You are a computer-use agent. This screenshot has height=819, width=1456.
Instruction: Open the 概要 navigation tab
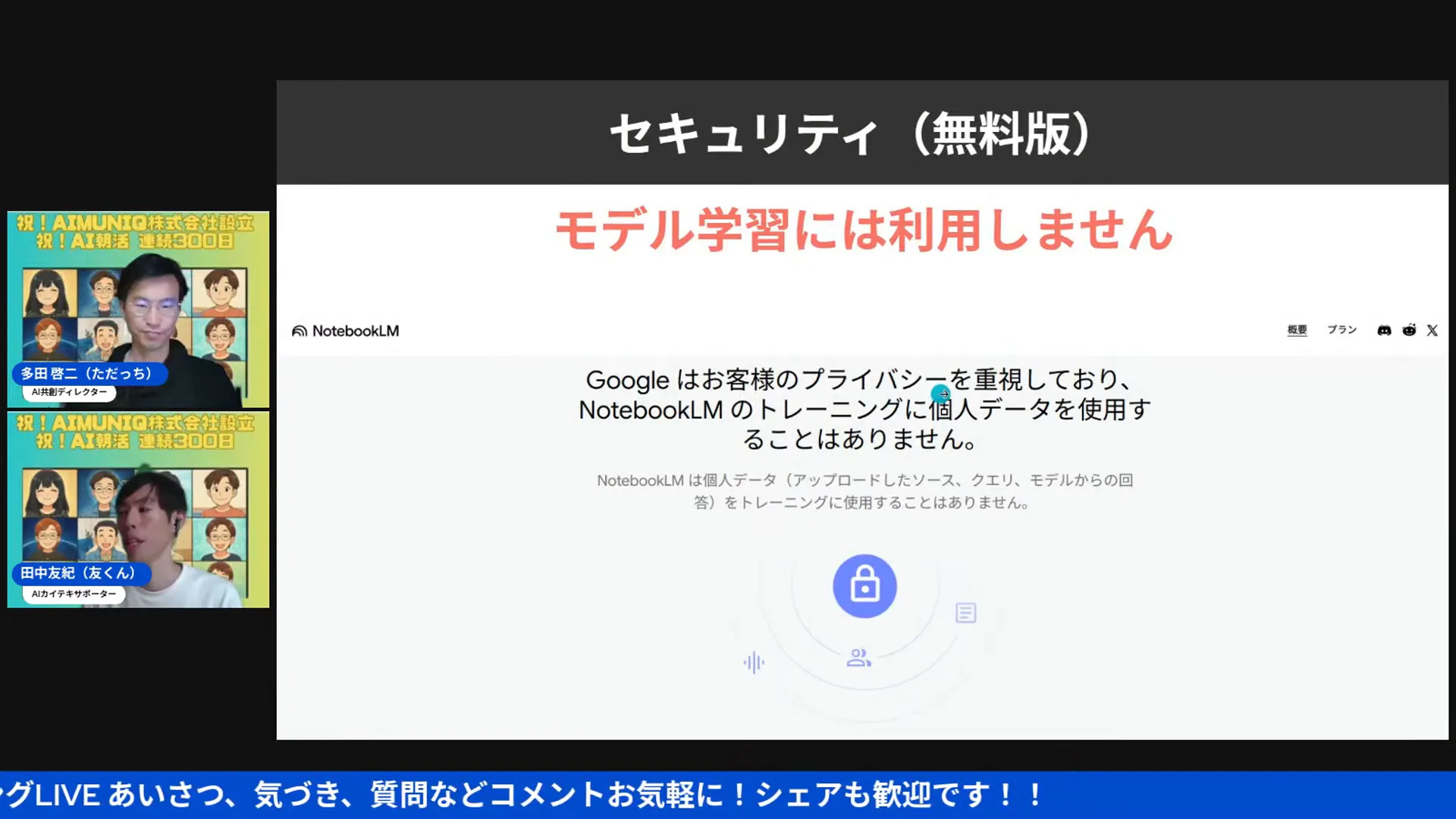tap(1297, 330)
